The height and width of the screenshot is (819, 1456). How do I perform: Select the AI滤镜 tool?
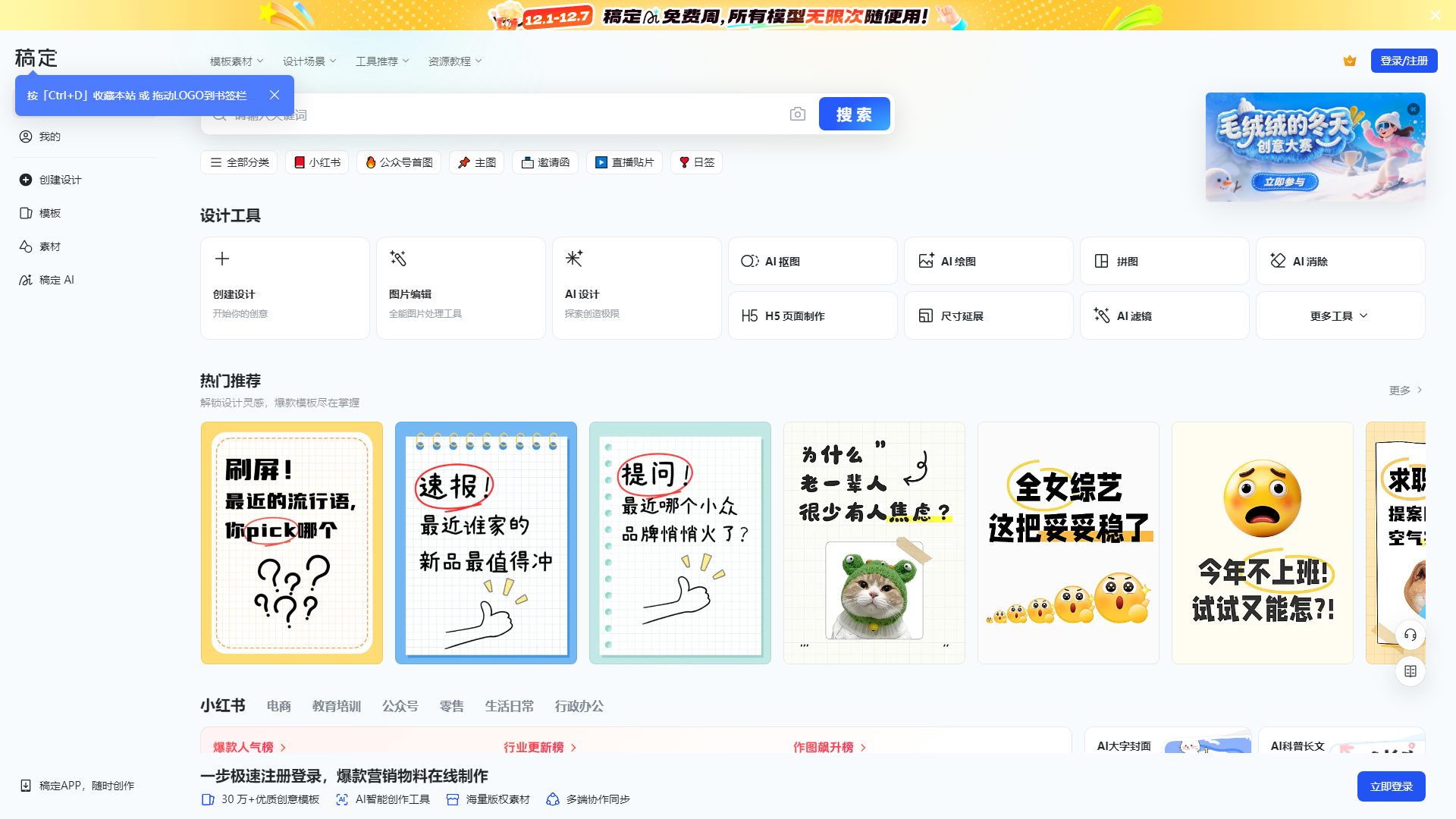pos(1164,315)
